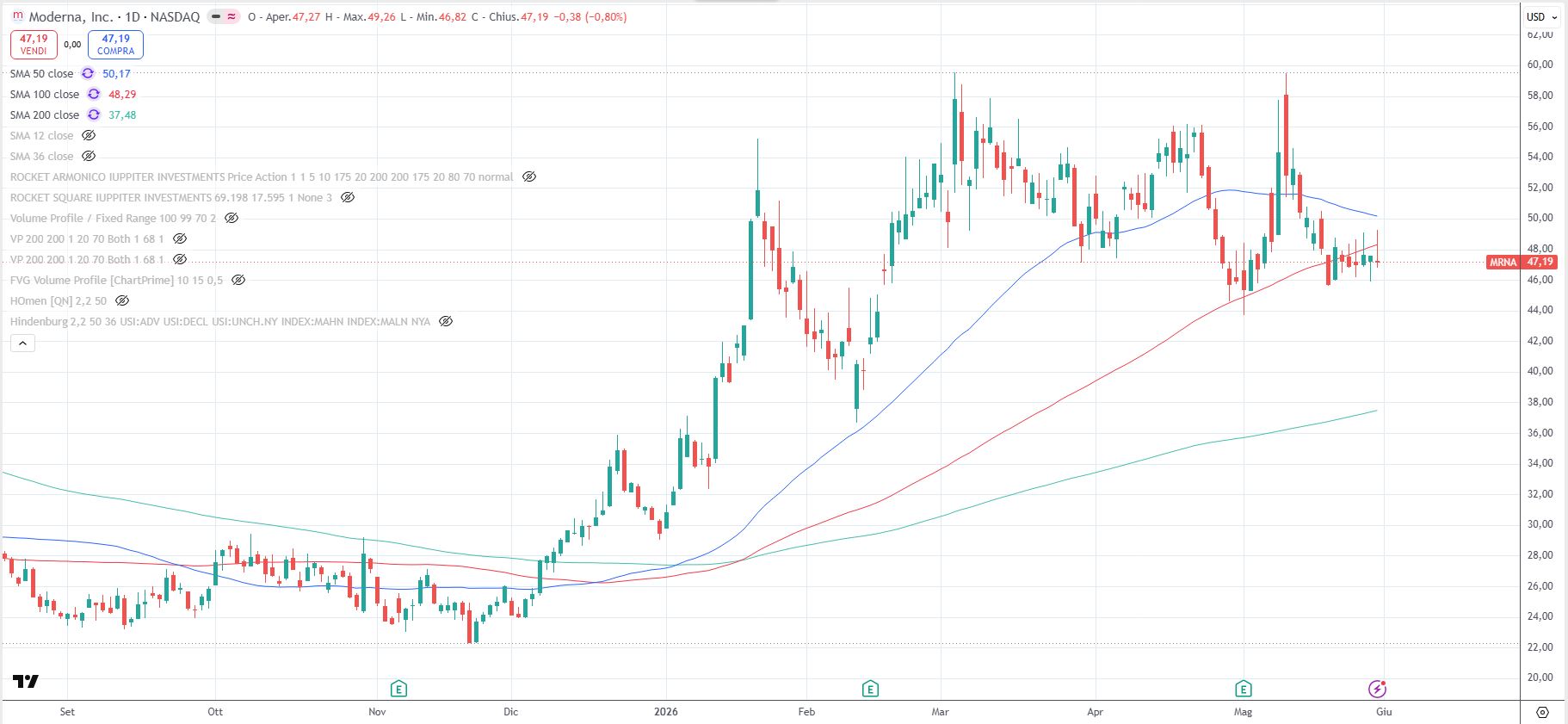Open the USD currency dropdown
The width and height of the screenshot is (1568, 724).
click(1542, 16)
